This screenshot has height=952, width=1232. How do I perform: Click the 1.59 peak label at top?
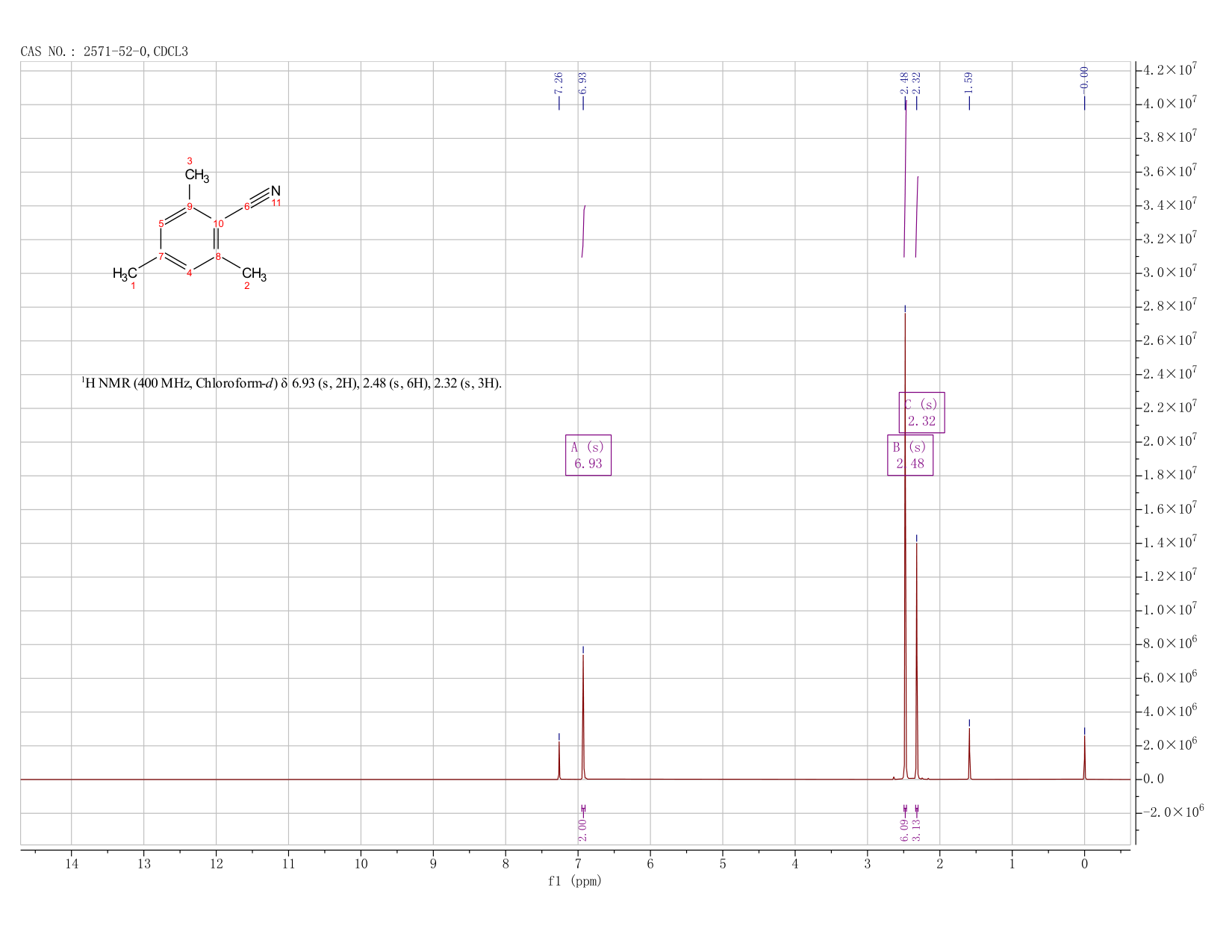(969, 83)
